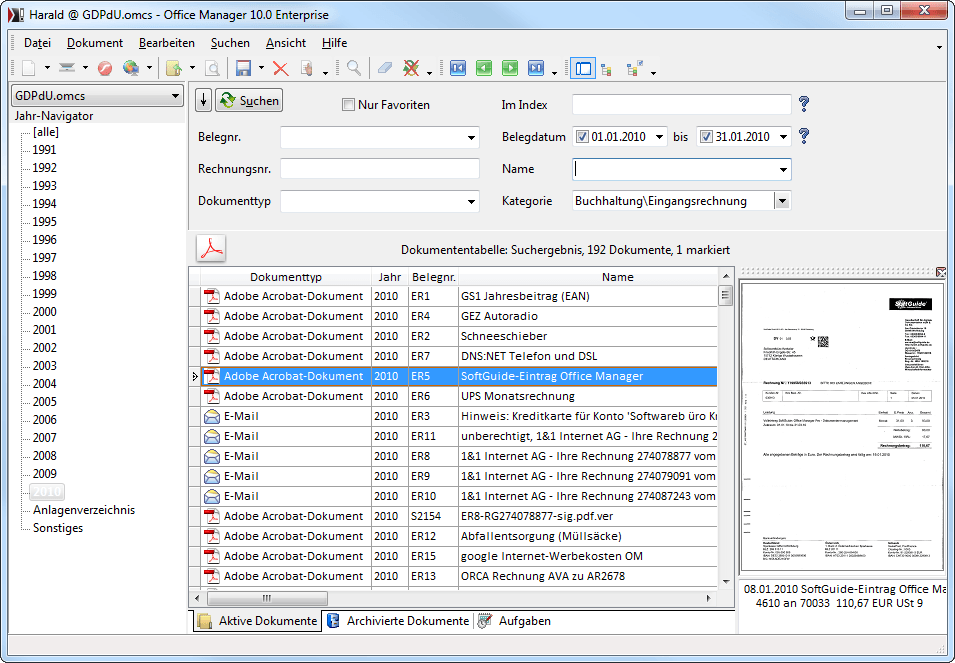Click the large PDF Acrobat icon above table

click(x=211, y=248)
